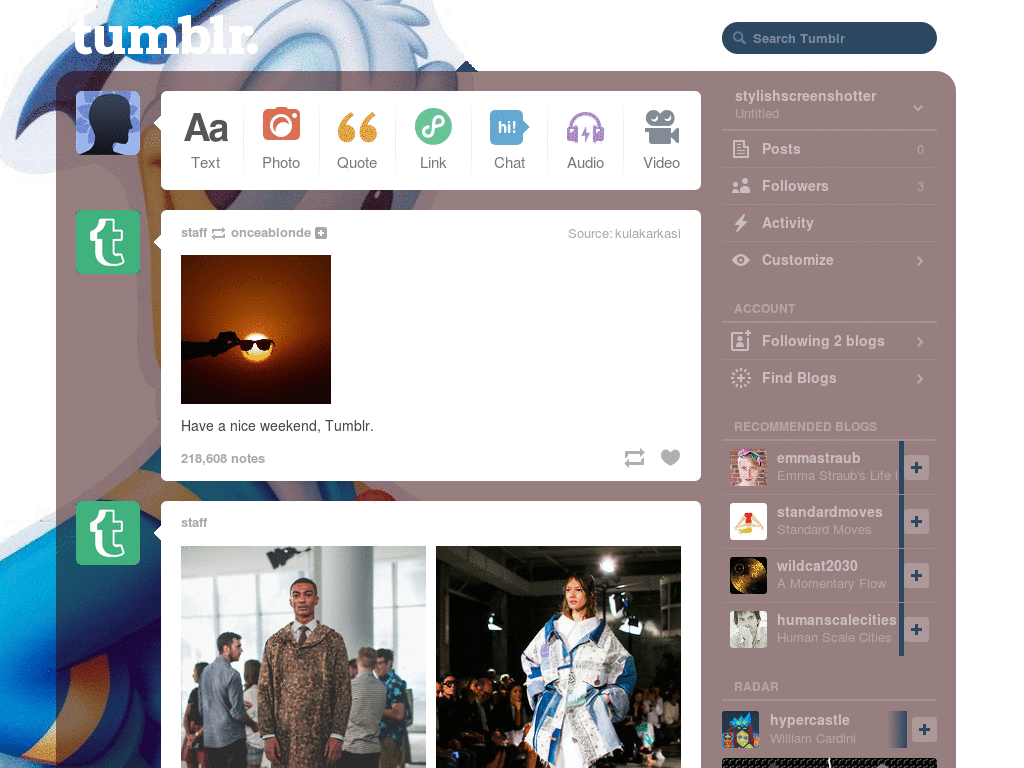Follow emmastraub with plus button

[x=916, y=468]
